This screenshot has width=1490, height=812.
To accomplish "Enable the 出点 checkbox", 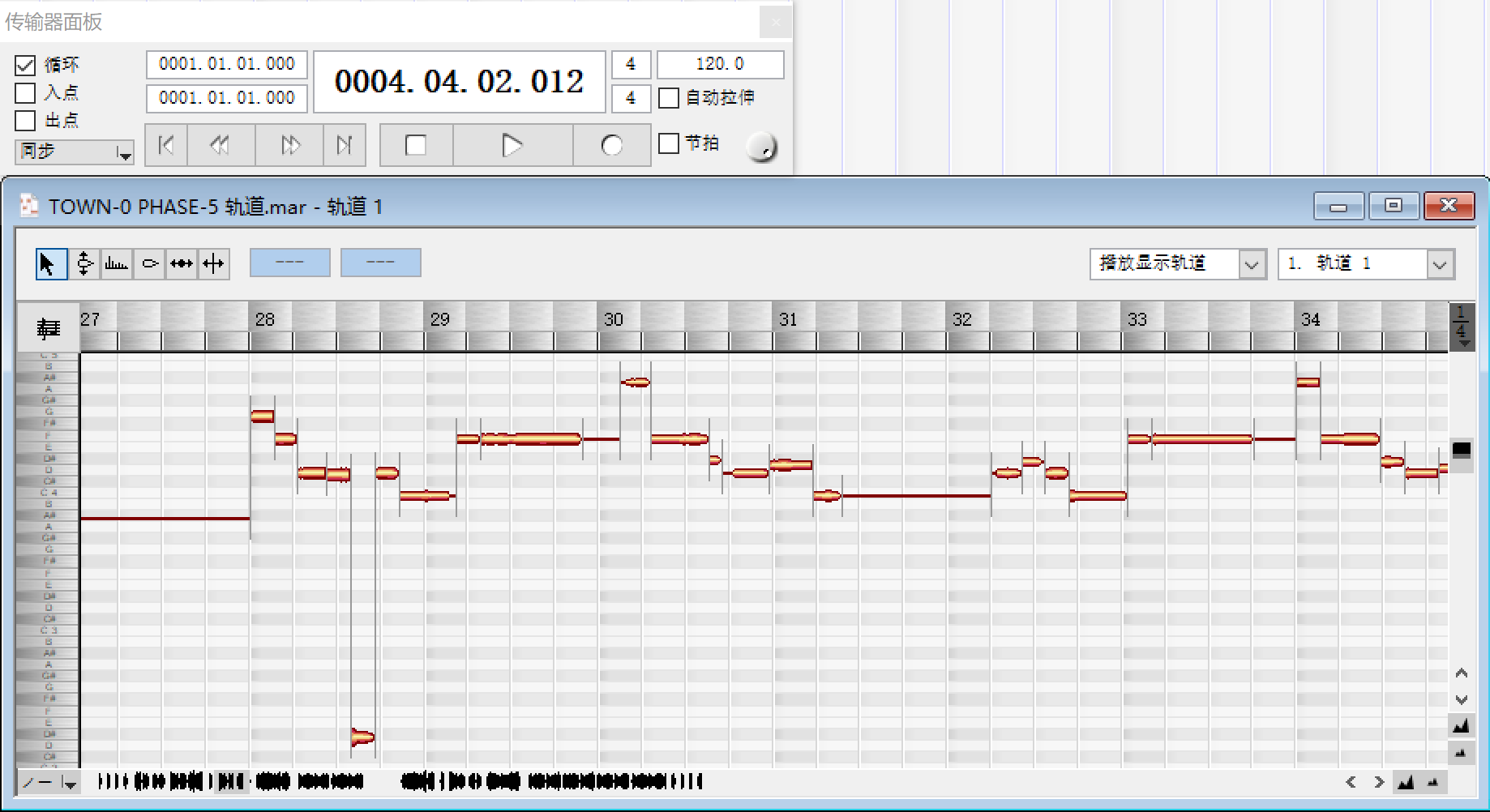I will click(25, 121).
